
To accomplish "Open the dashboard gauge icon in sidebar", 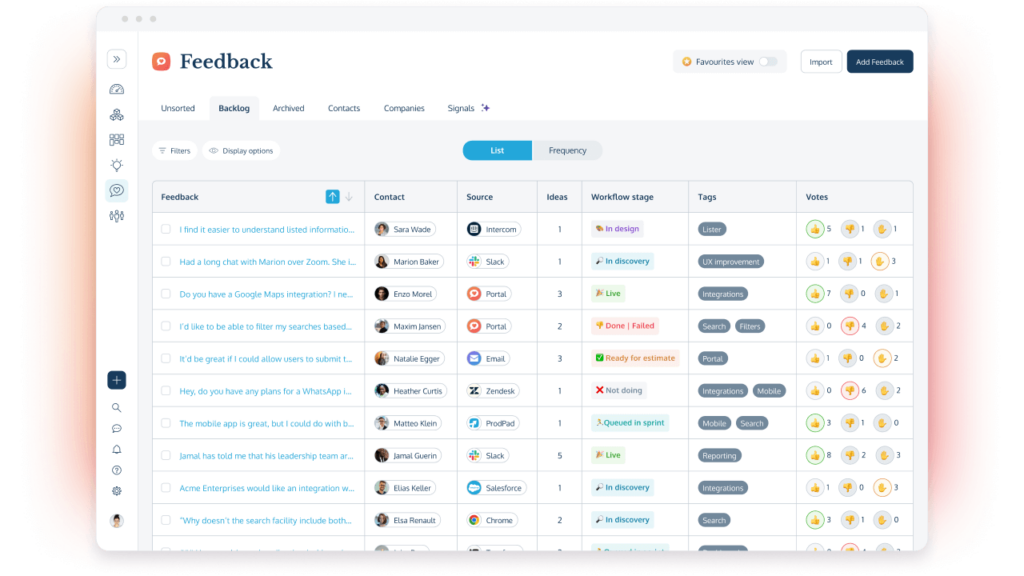I will pyautogui.click(x=116, y=89).
